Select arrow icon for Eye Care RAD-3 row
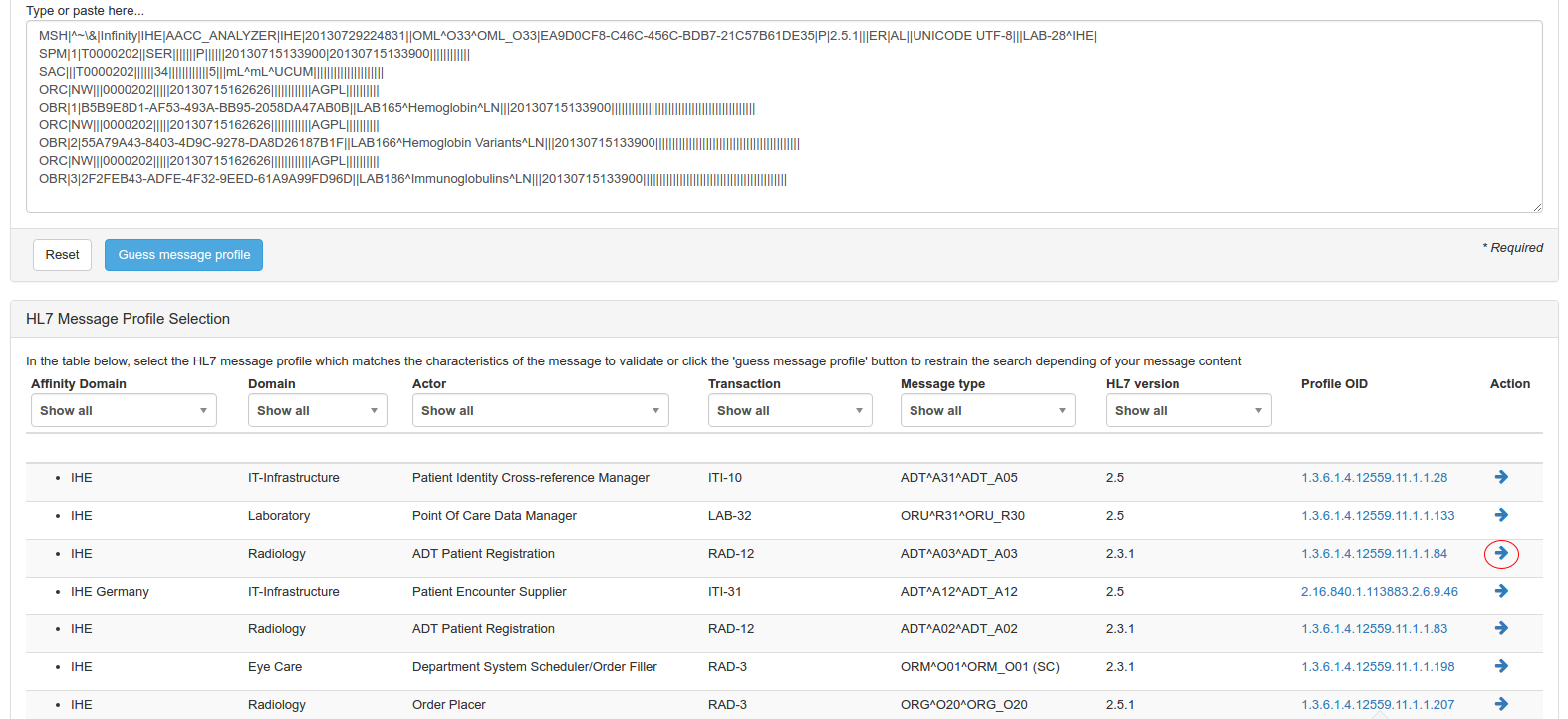 point(1501,667)
